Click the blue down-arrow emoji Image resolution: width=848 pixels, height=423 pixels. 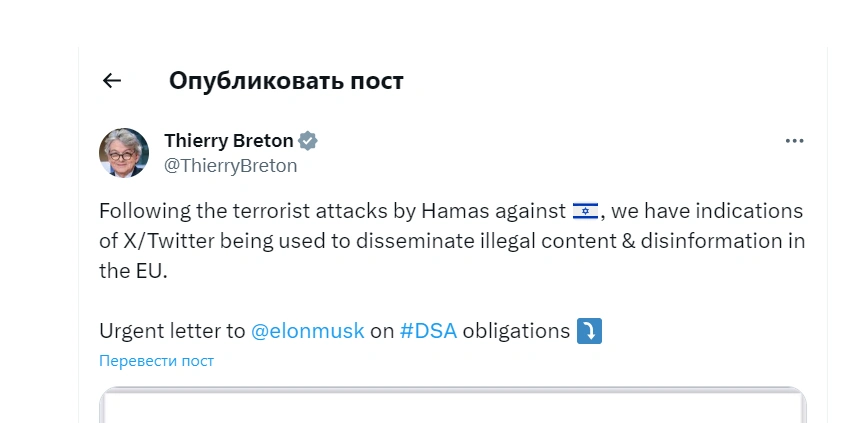click(x=589, y=331)
